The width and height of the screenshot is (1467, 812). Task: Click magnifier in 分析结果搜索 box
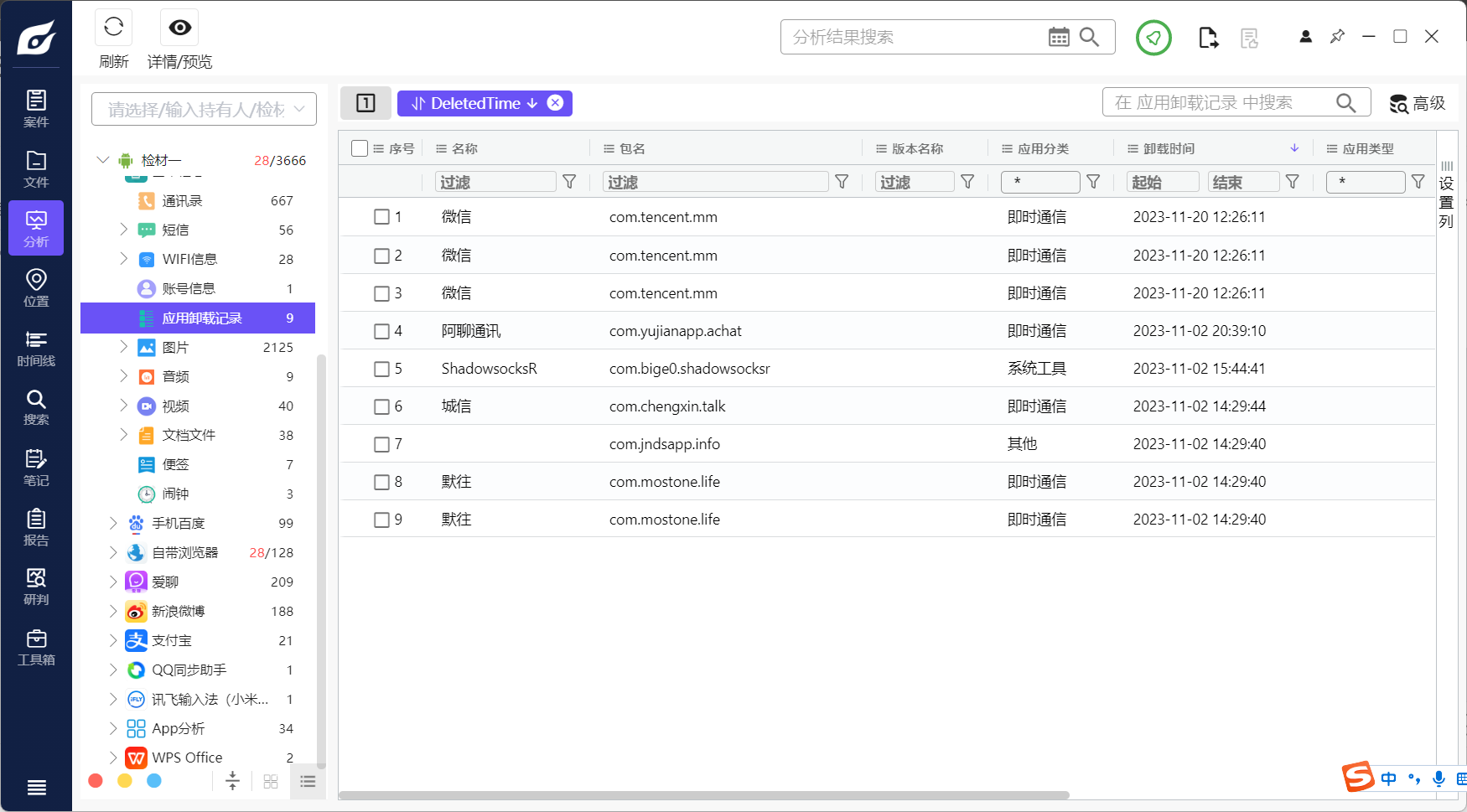[1089, 37]
